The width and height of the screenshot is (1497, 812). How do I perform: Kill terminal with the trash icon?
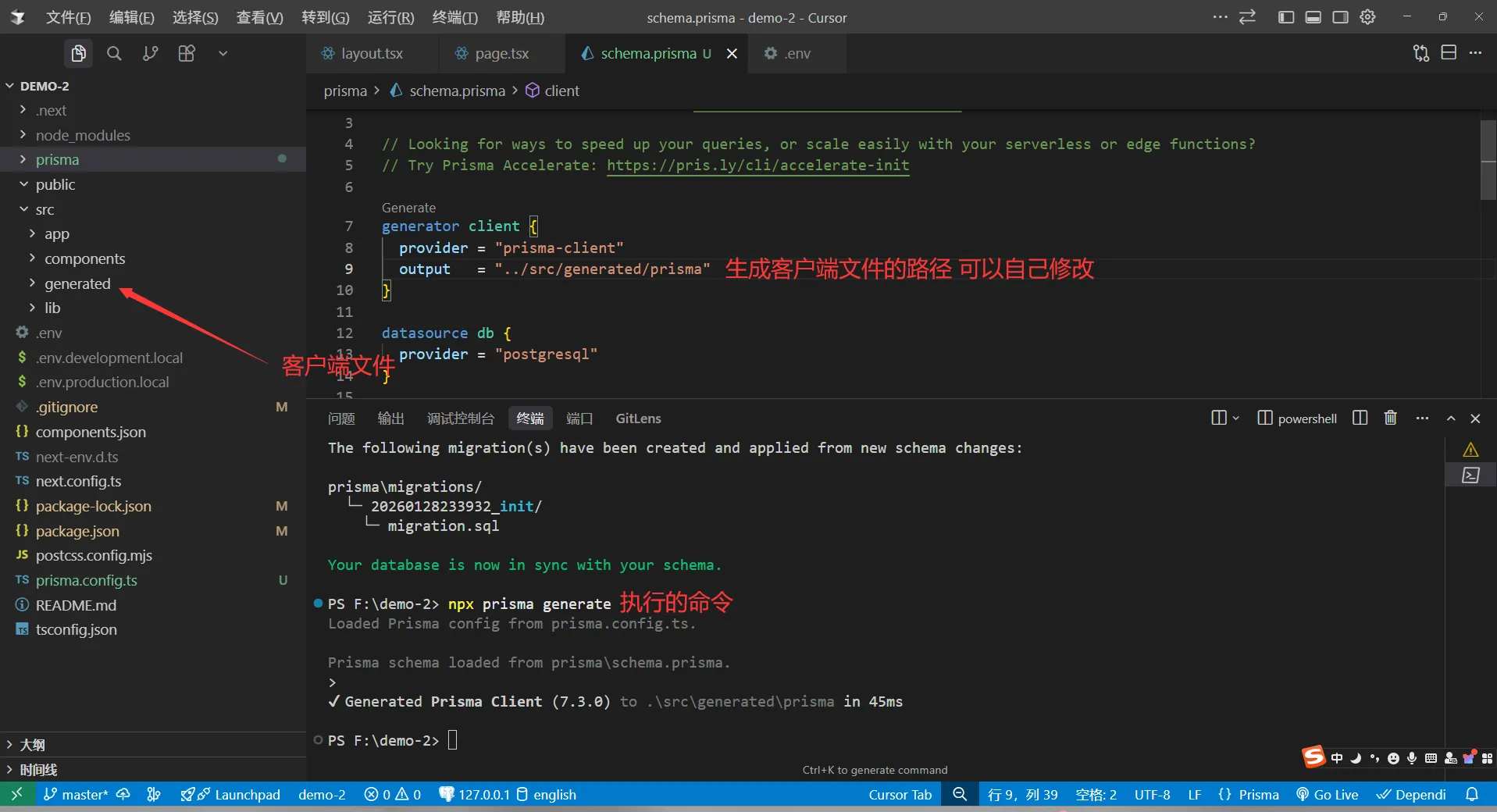(1390, 418)
